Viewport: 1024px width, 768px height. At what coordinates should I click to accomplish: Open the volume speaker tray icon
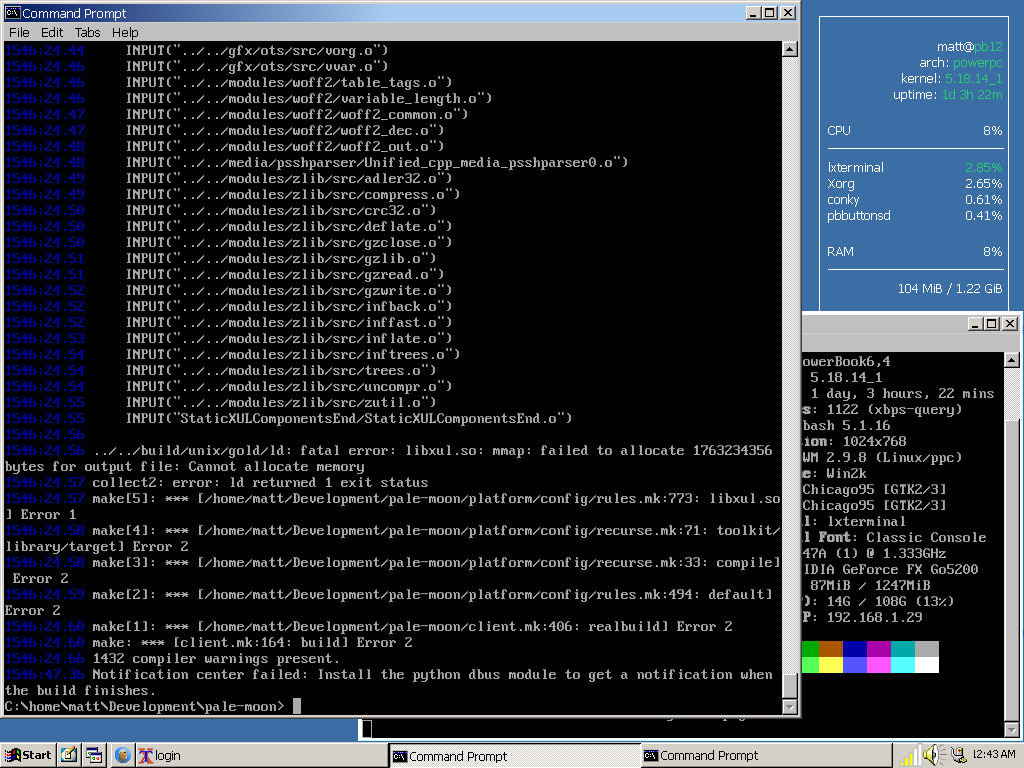click(x=934, y=755)
